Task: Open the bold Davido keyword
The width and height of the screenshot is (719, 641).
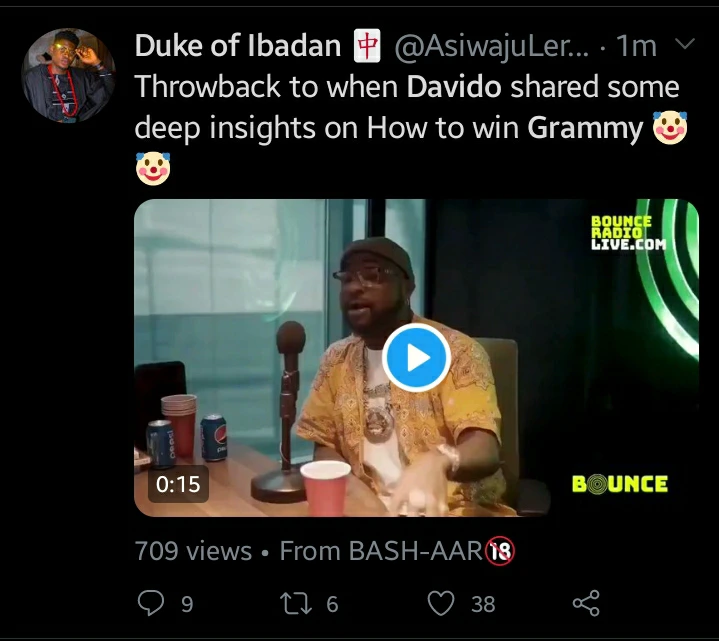Action: click(454, 87)
